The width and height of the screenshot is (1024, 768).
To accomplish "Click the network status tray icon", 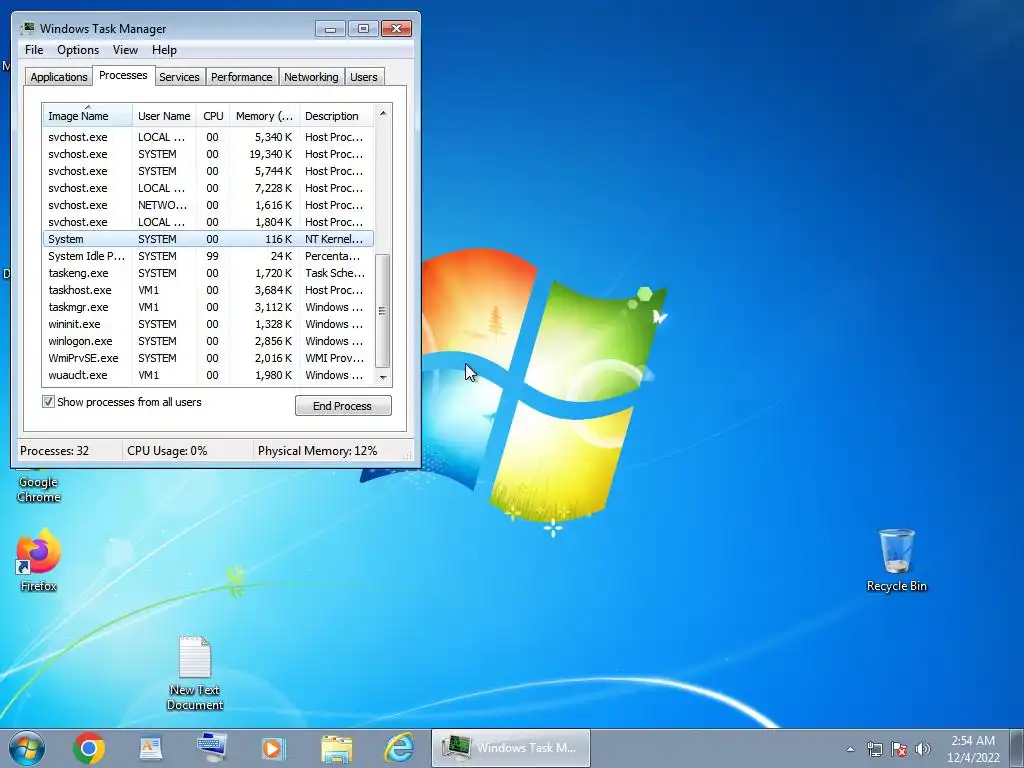I will coord(874,749).
